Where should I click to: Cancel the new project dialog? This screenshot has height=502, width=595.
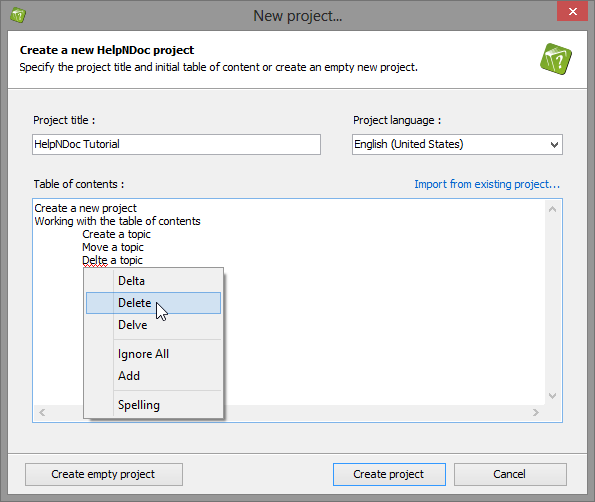click(510, 474)
